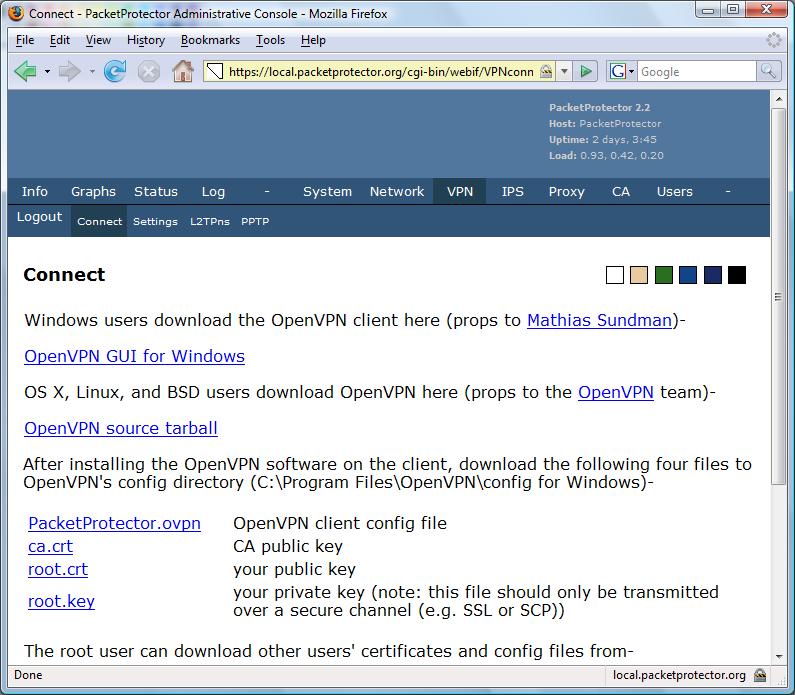Click the Firefox Back arrow button
Image resolution: width=795 pixels, height=695 pixels.
pos(25,71)
